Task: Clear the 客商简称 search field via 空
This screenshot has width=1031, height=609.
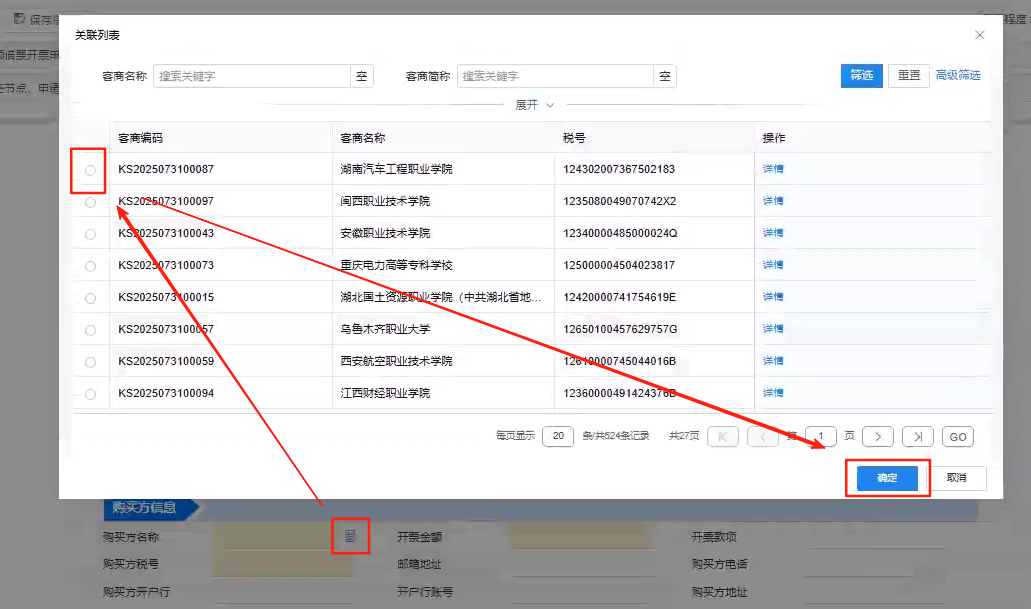Action: click(664, 76)
